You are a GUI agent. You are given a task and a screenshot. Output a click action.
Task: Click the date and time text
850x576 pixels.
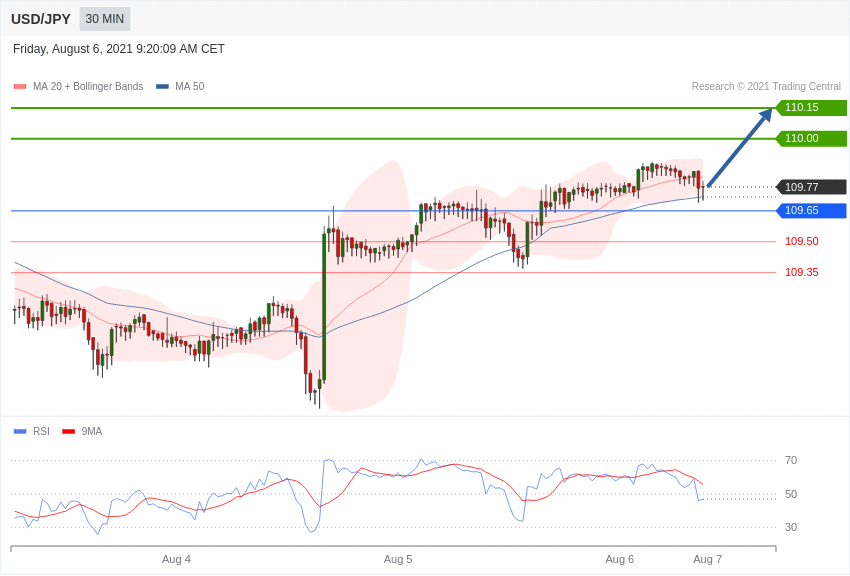[x=119, y=49]
